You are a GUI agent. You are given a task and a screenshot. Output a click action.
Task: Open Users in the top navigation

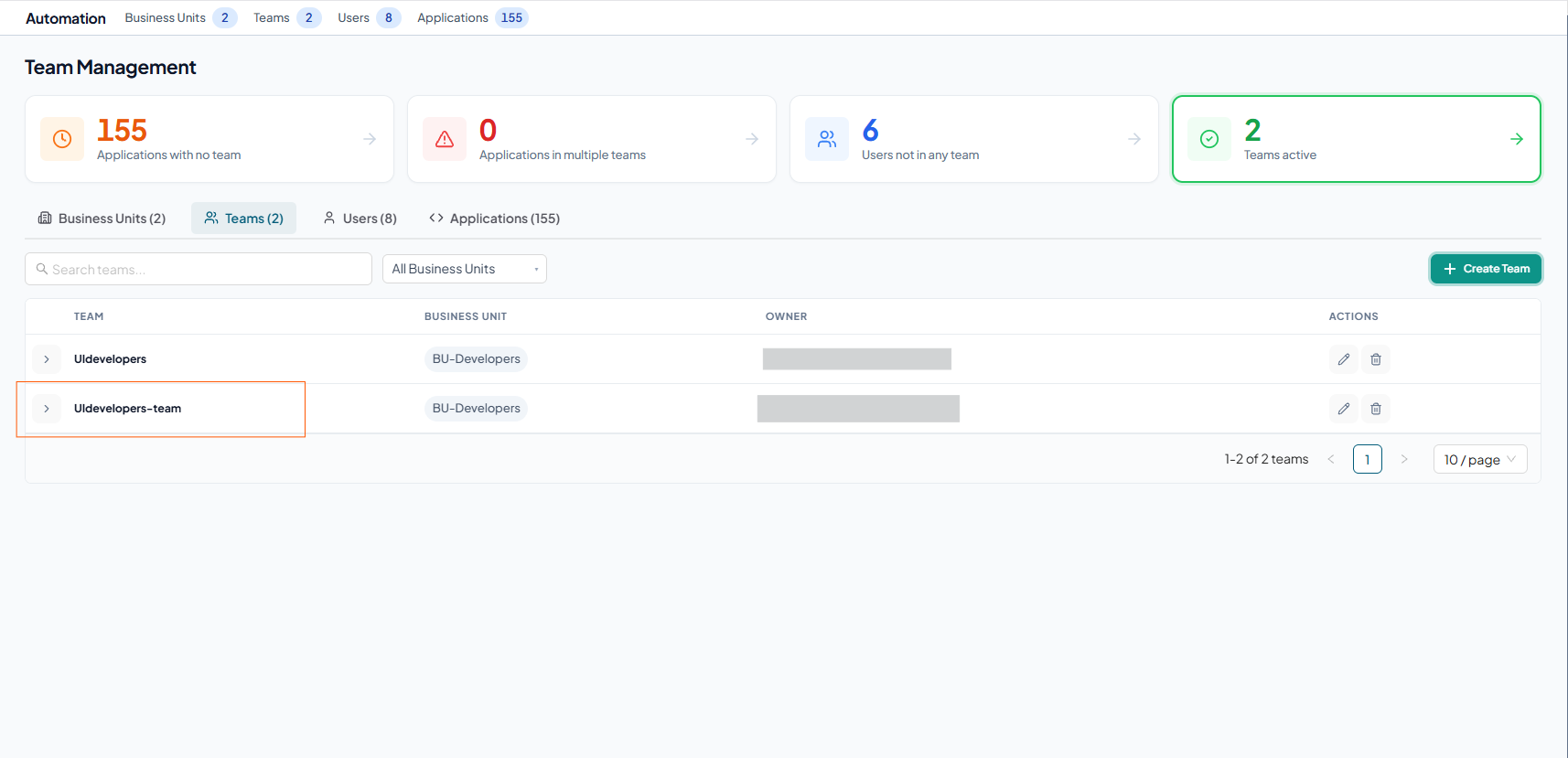[x=370, y=17]
